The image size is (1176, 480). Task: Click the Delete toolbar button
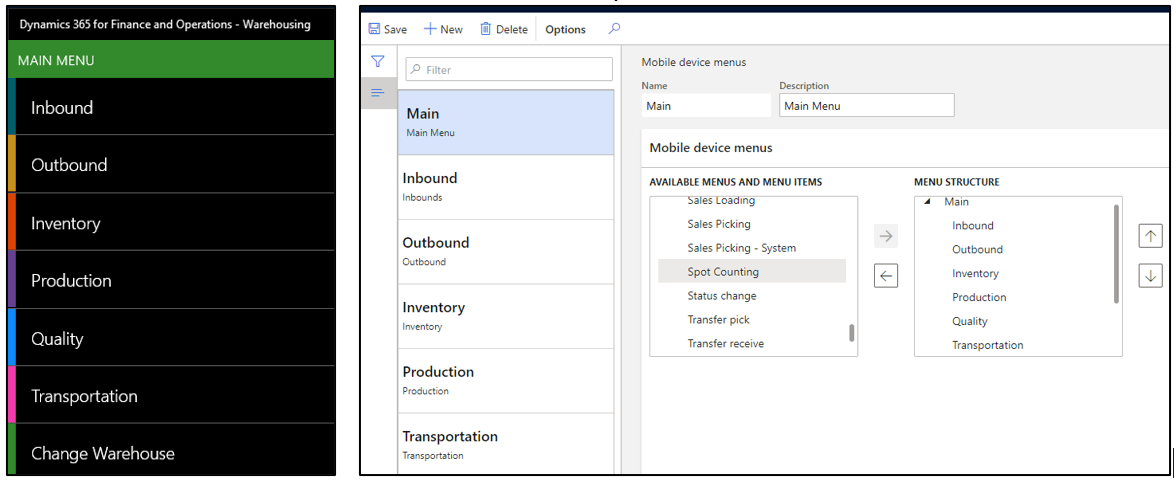click(504, 29)
